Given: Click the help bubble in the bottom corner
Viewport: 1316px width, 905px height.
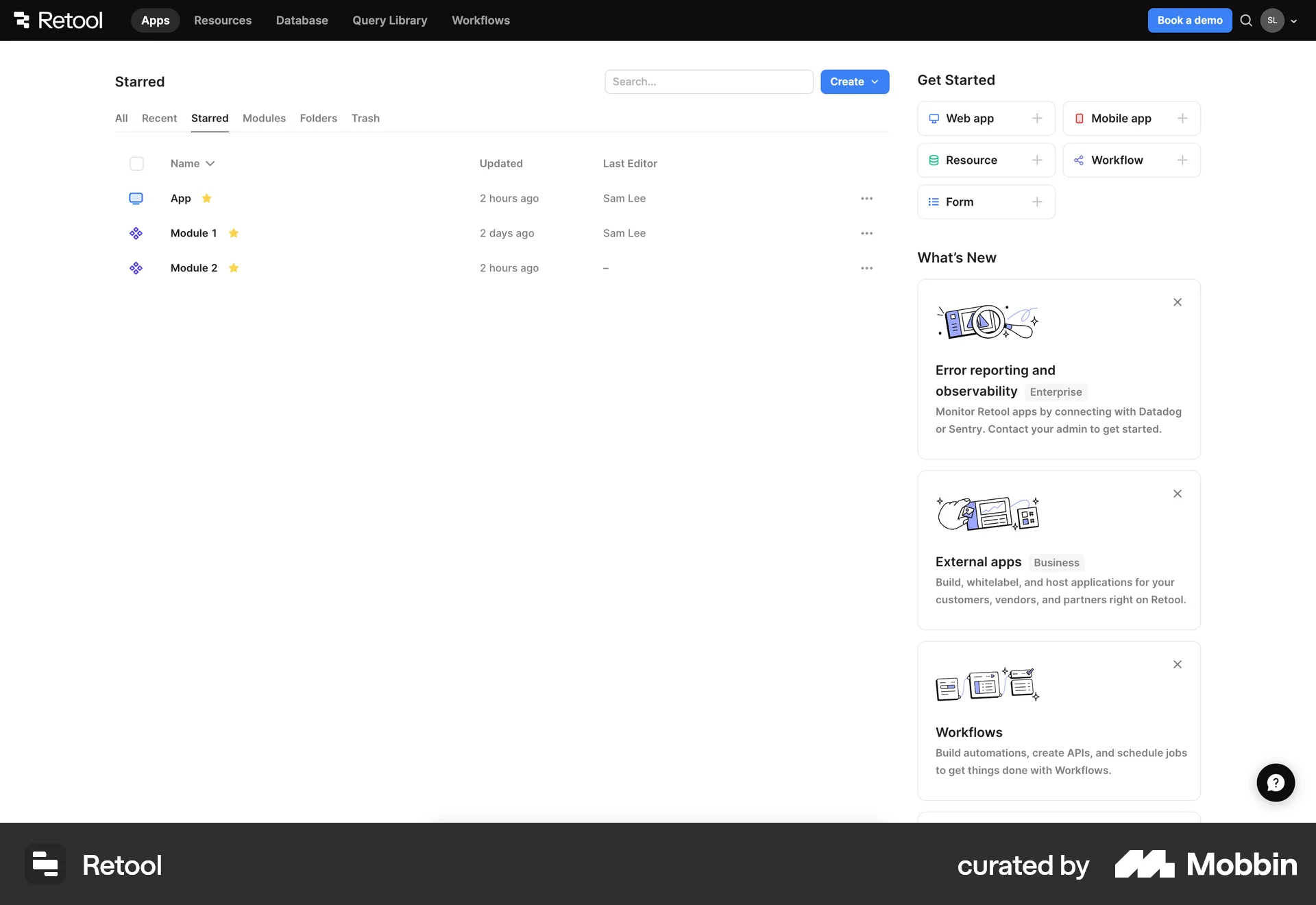Looking at the screenshot, I should [x=1275, y=782].
